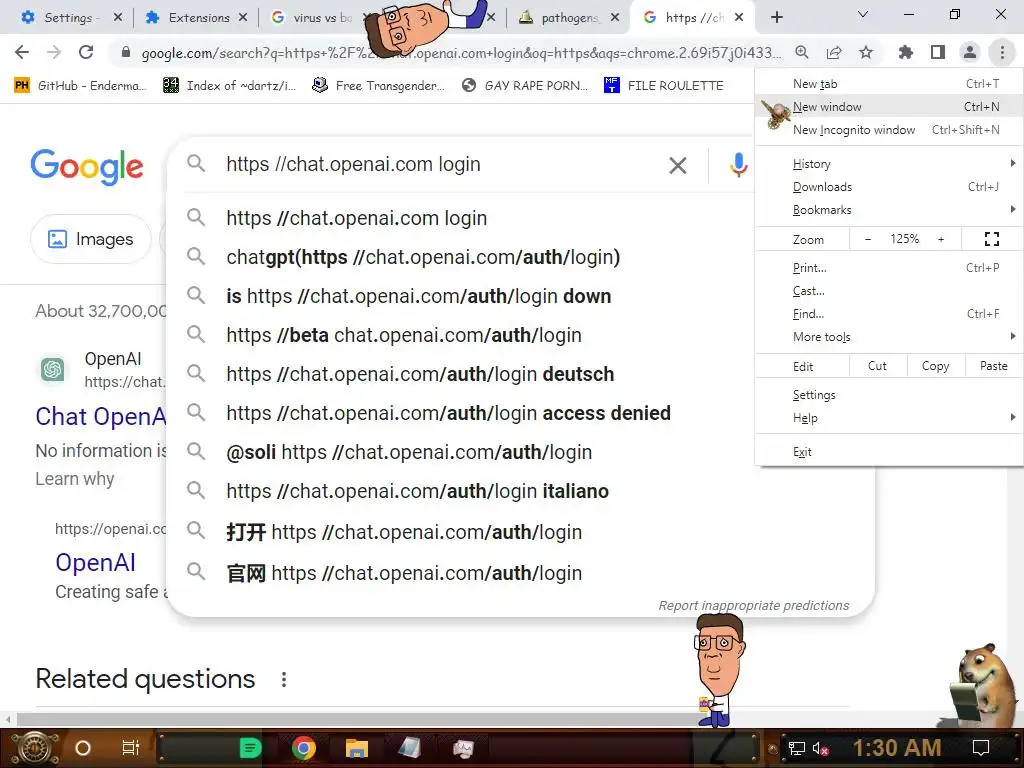Close the Settings tab

[x=118, y=18]
